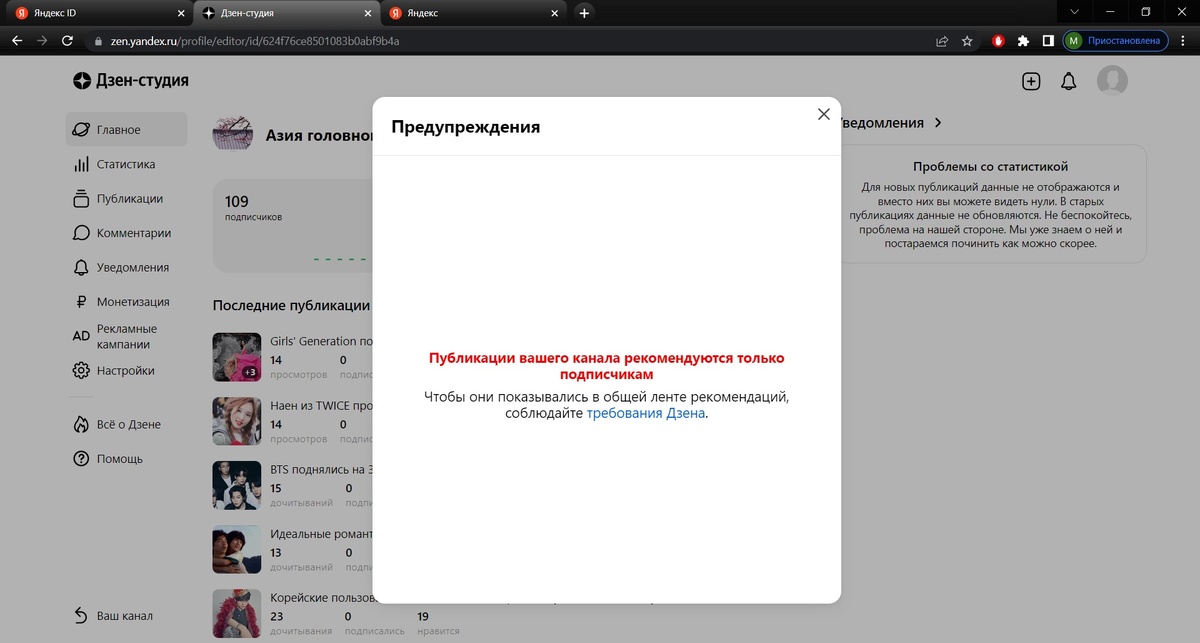Viewport: 1200px width, 643px height.
Task: Close the Дзен-студия browser tab
Action: (367, 13)
